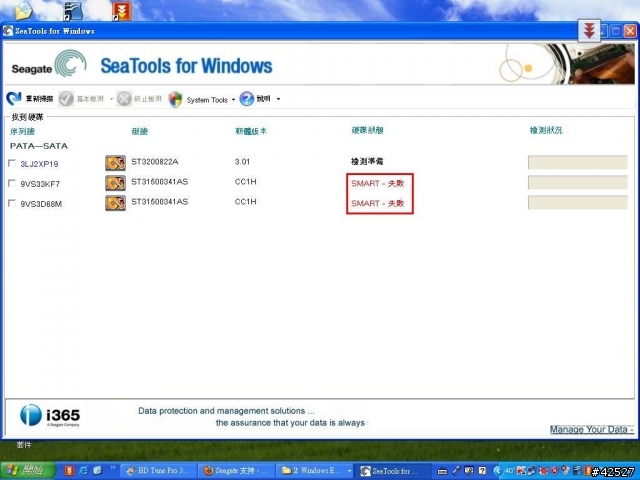Tick the checkbox for drive 9VS3D68M
The width and height of the screenshot is (640, 480).
pyautogui.click(x=12, y=203)
